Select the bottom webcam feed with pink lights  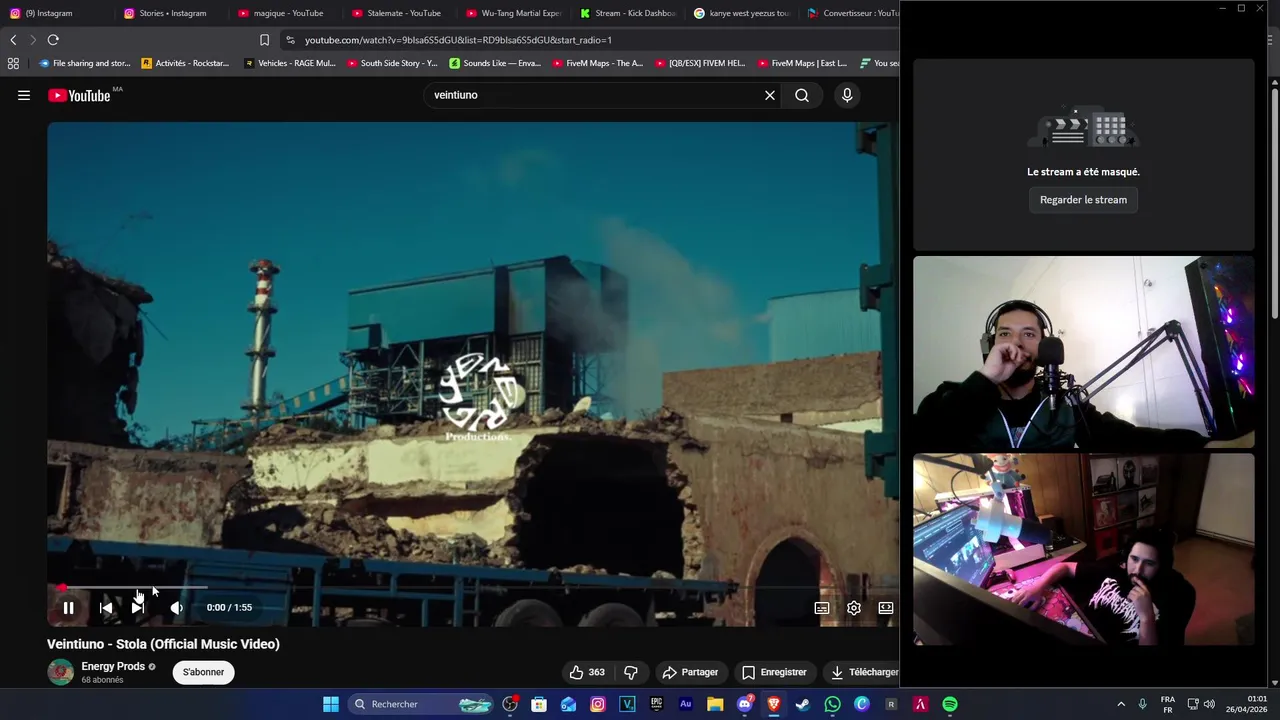click(x=1083, y=550)
